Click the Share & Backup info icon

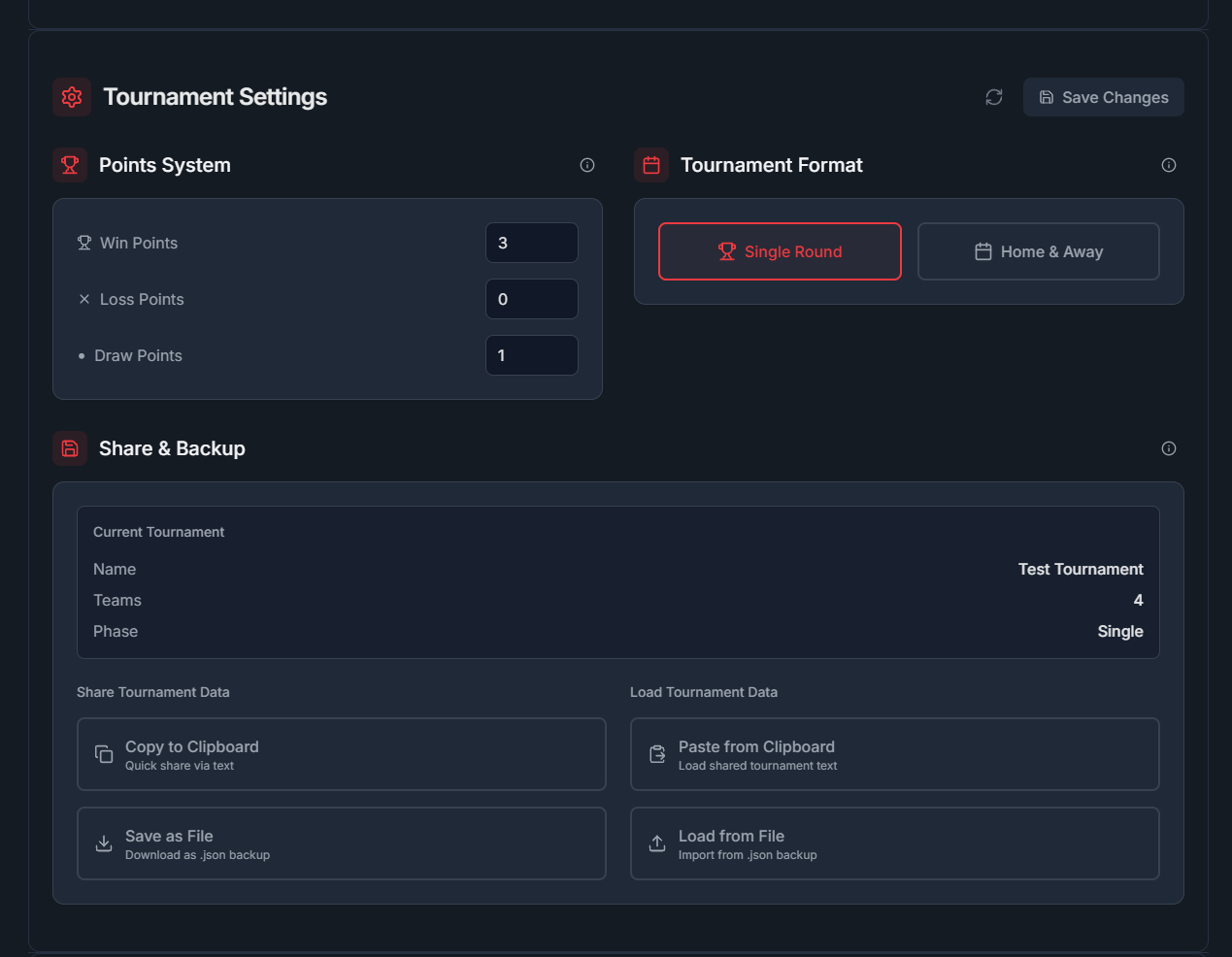point(1169,448)
